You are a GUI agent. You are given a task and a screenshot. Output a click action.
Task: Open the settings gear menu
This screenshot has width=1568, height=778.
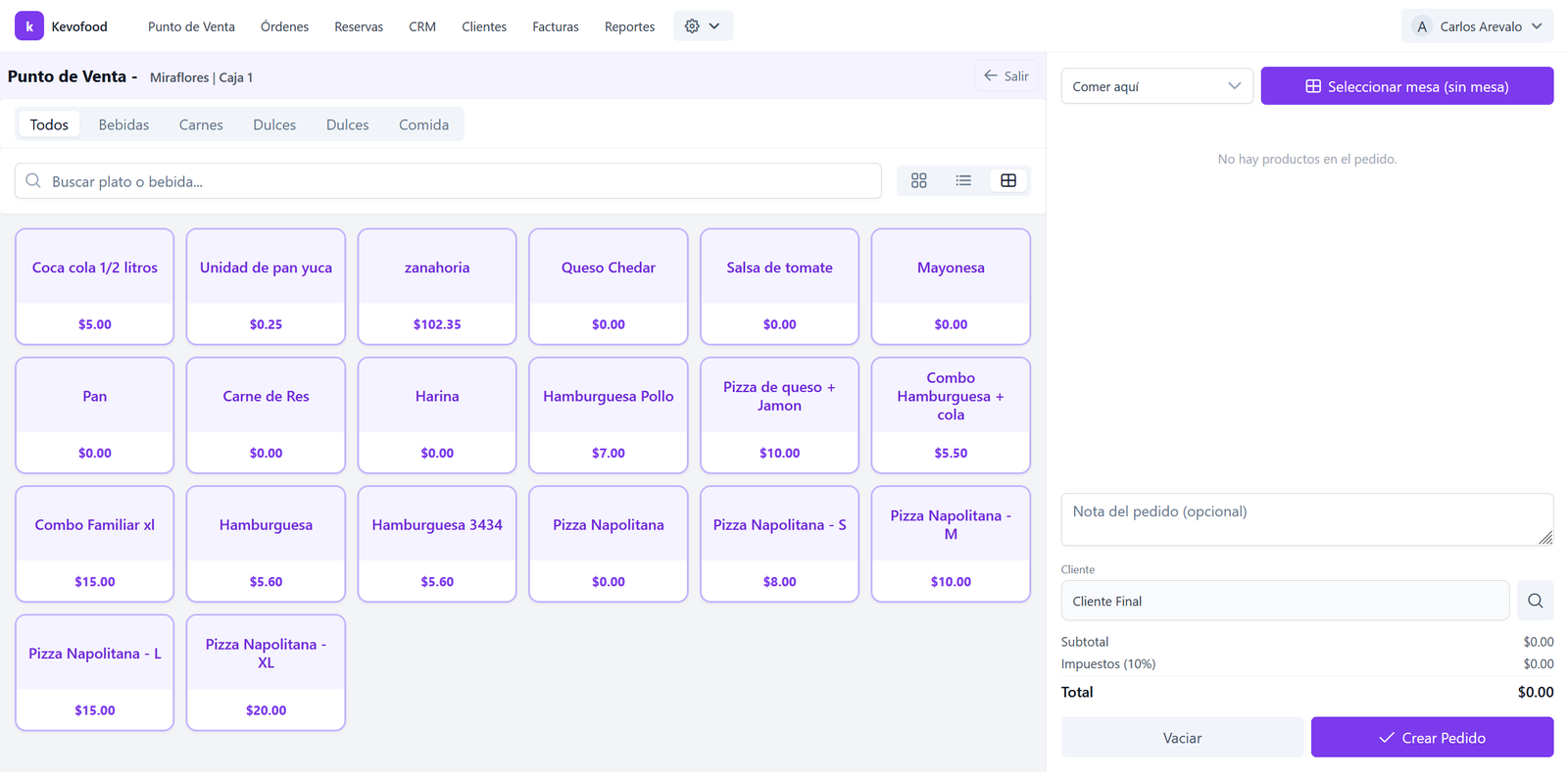click(x=703, y=26)
